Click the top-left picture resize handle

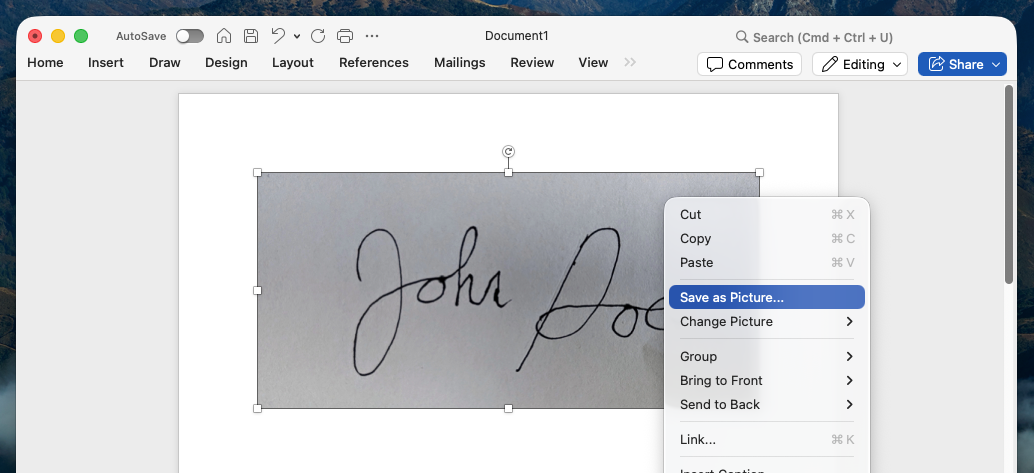(258, 173)
